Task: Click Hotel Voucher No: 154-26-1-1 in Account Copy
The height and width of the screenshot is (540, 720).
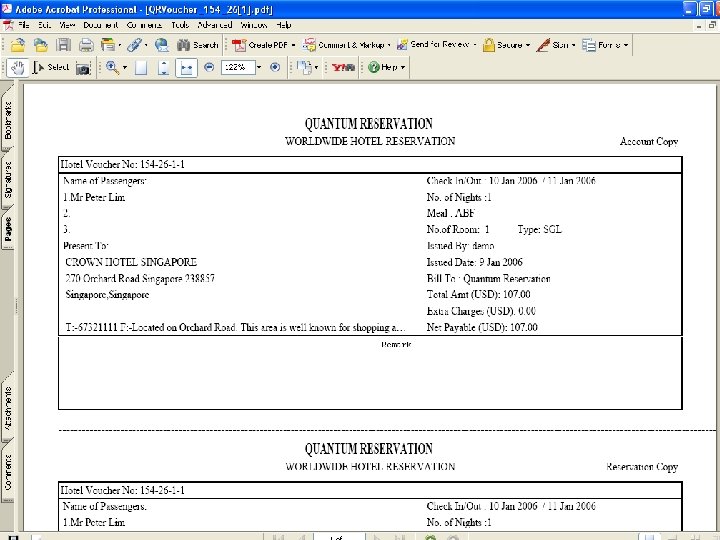Action: tap(123, 164)
